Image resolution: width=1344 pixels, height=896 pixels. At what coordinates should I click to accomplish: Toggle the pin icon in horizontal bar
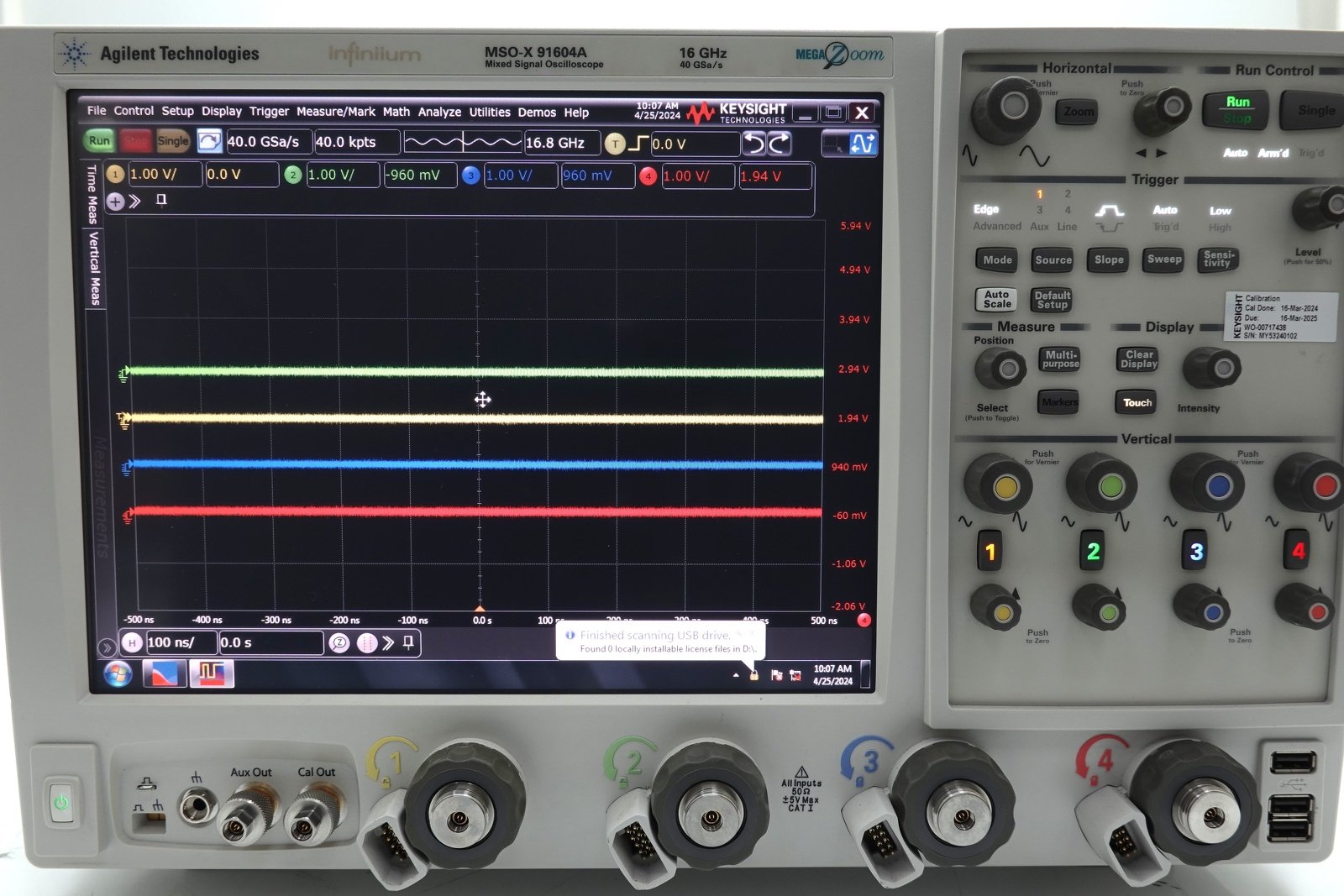pyautogui.click(x=408, y=642)
